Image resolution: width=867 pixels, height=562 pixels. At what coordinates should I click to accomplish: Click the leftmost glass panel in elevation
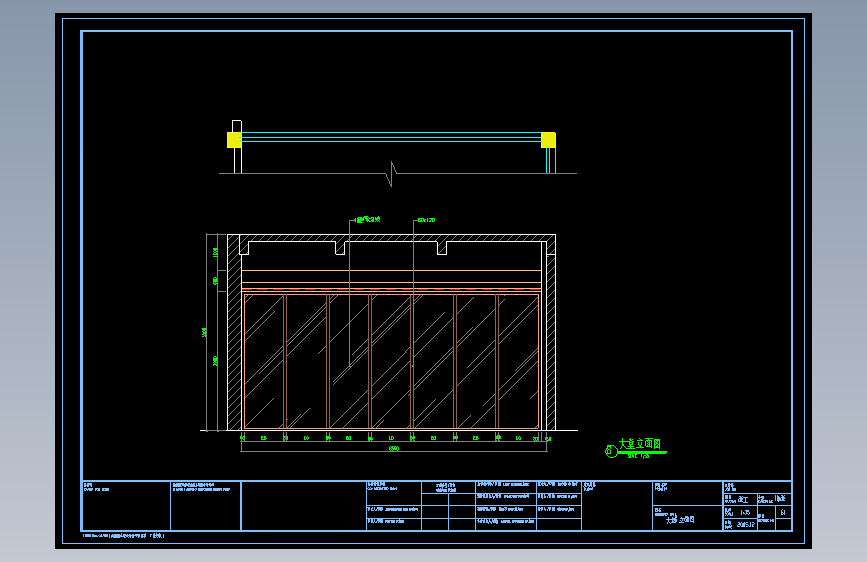(x=264, y=361)
